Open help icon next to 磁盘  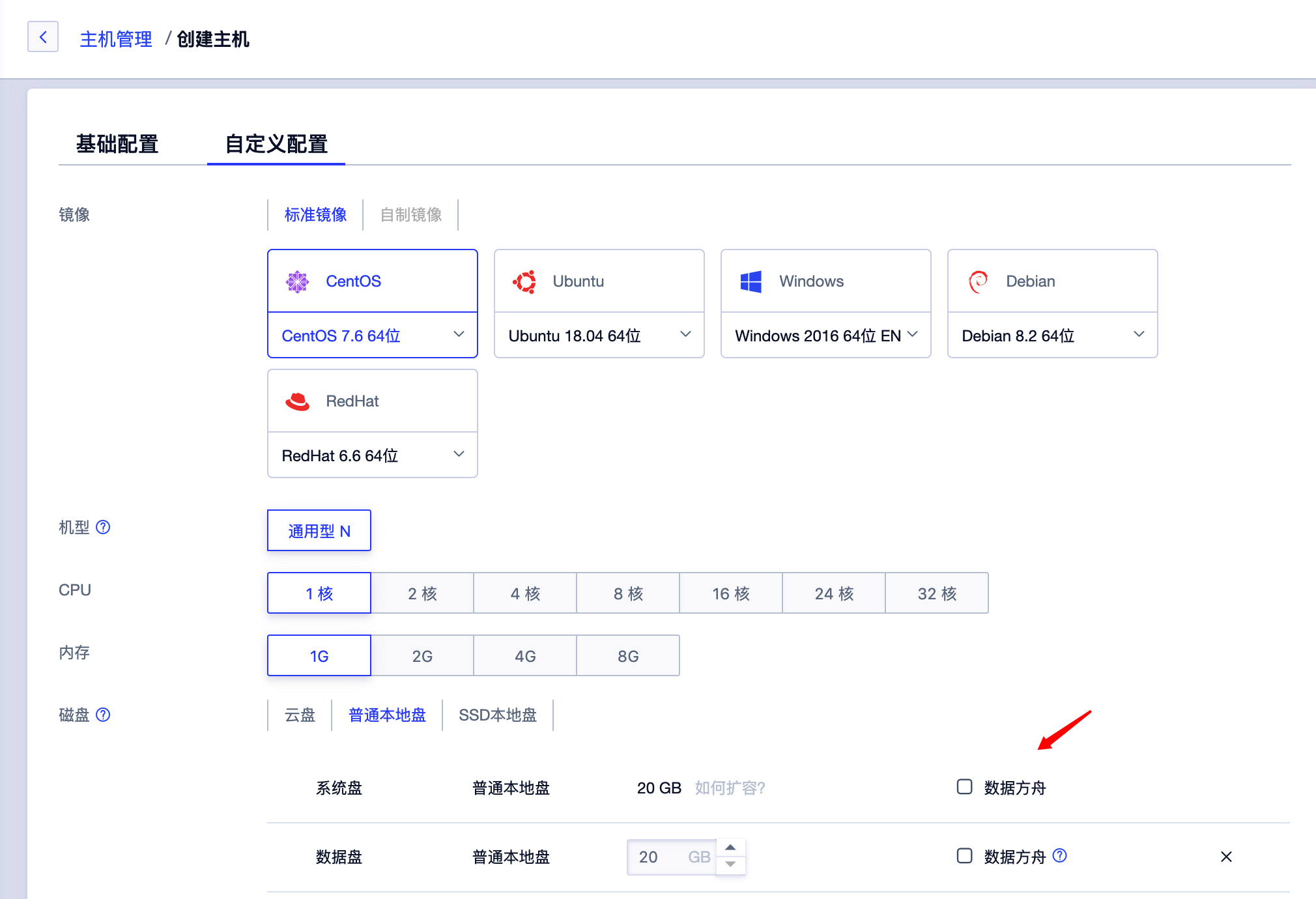pos(103,715)
